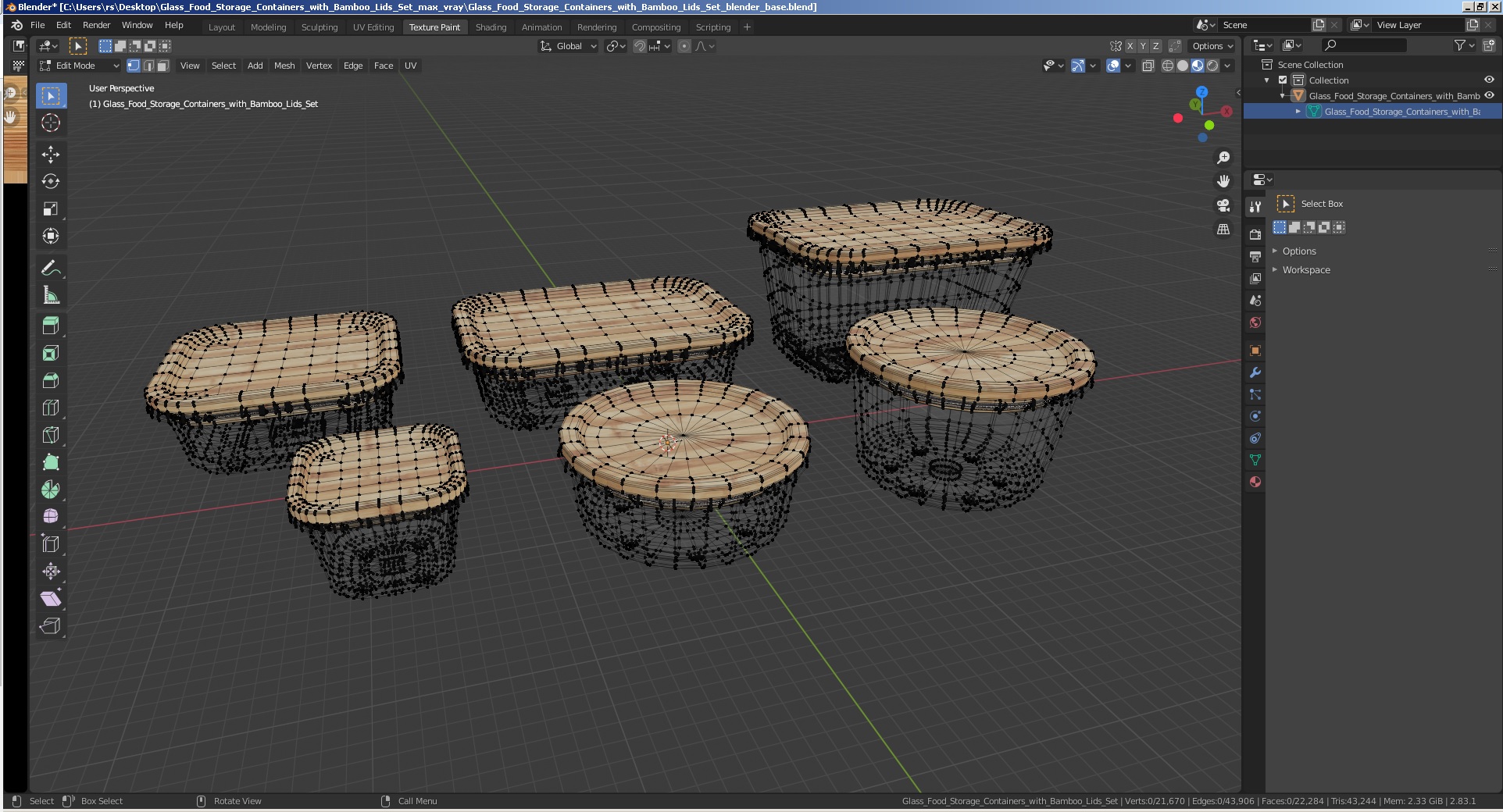Toggle camera view icon
The width and height of the screenshot is (1503, 812).
(1223, 205)
